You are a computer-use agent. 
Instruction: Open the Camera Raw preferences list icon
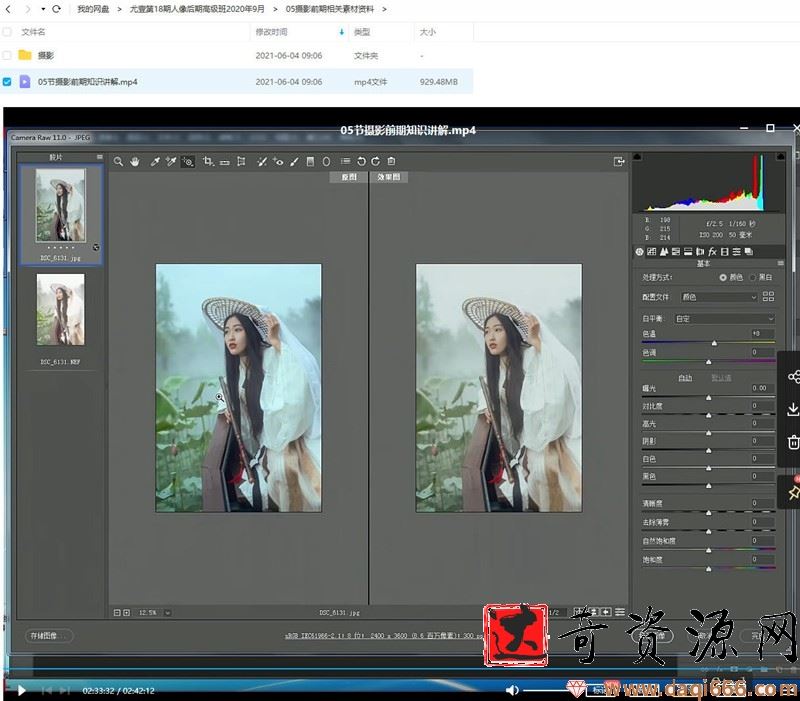coord(345,161)
